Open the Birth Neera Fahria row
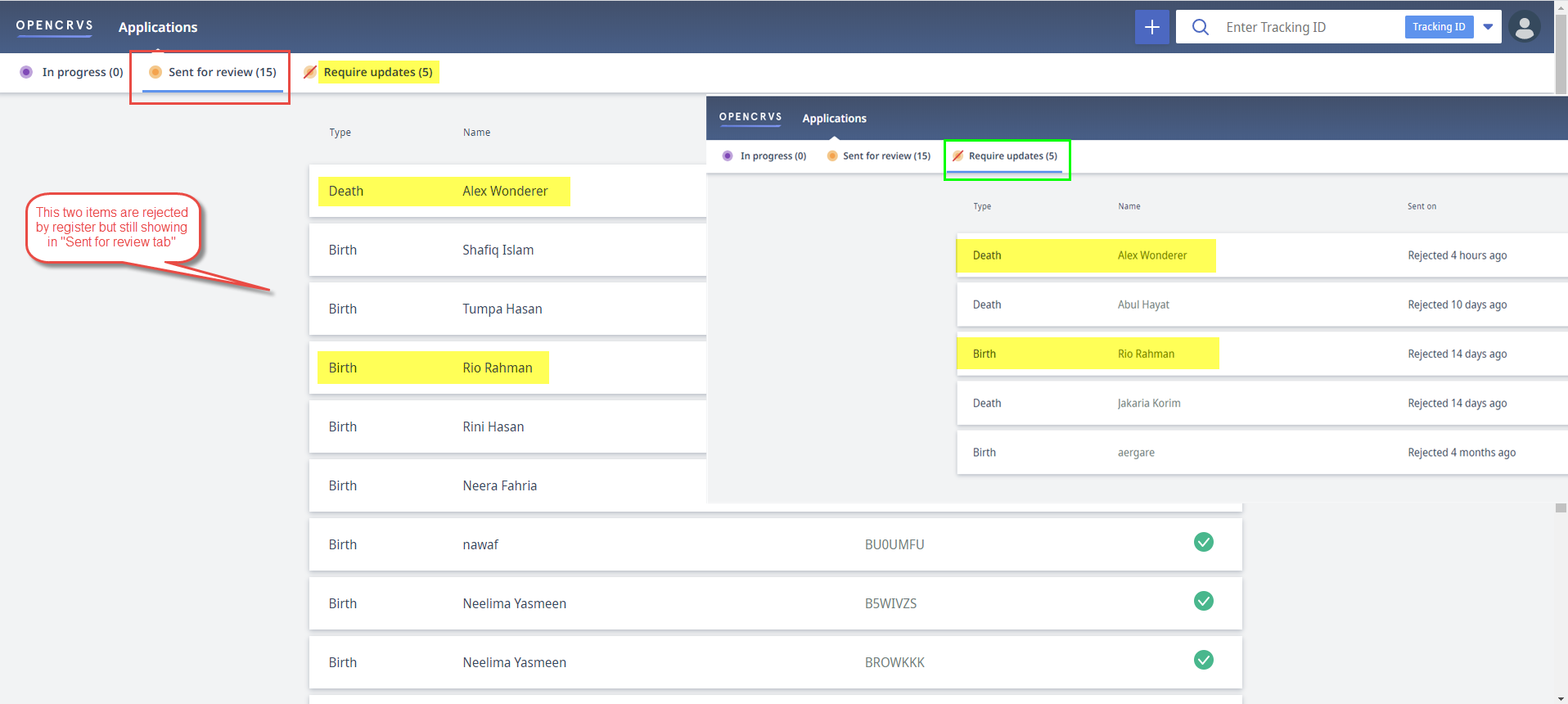This screenshot has height=704, width=1568. click(x=507, y=485)
